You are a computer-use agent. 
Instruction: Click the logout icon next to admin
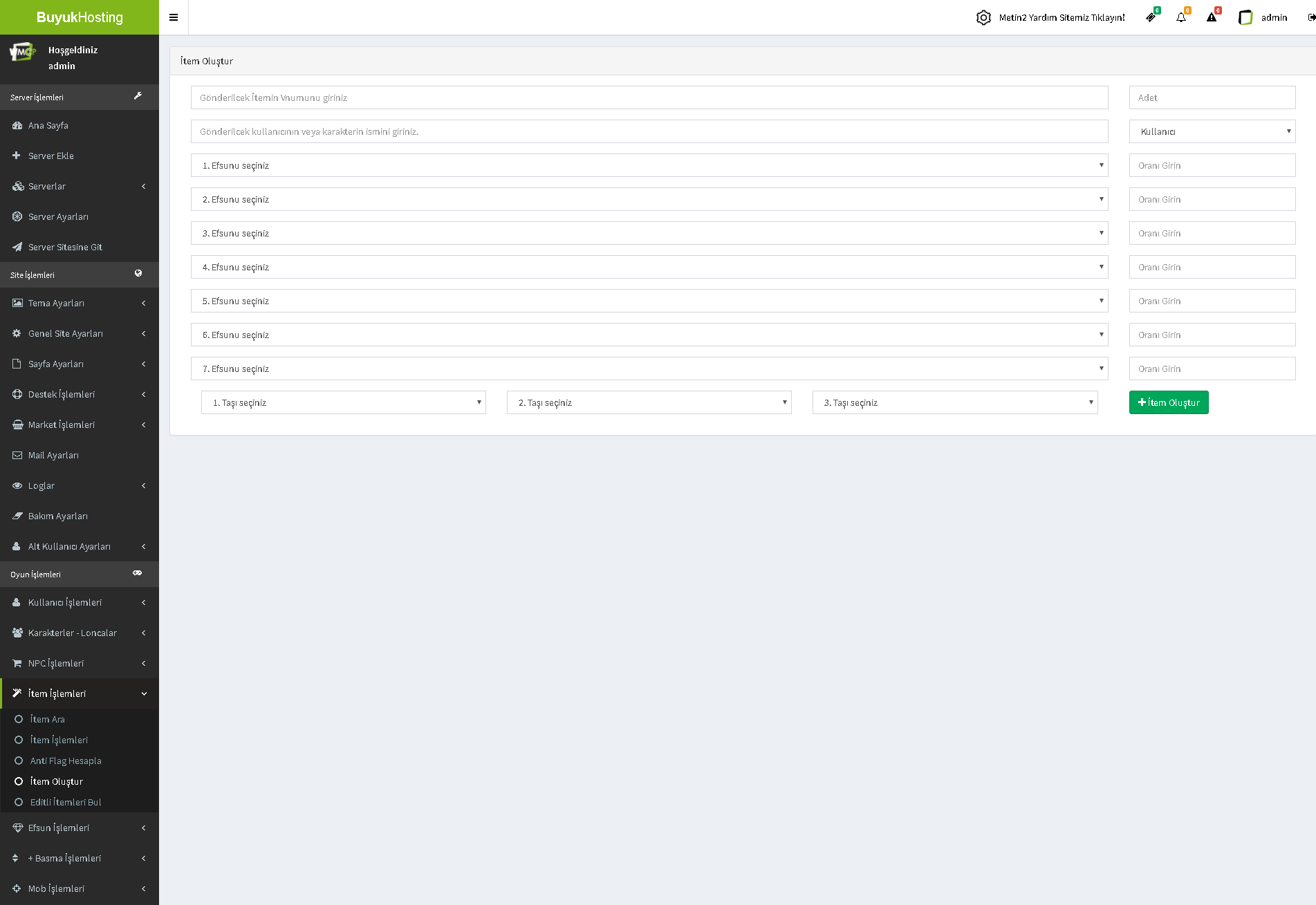tap(1310, 17)
